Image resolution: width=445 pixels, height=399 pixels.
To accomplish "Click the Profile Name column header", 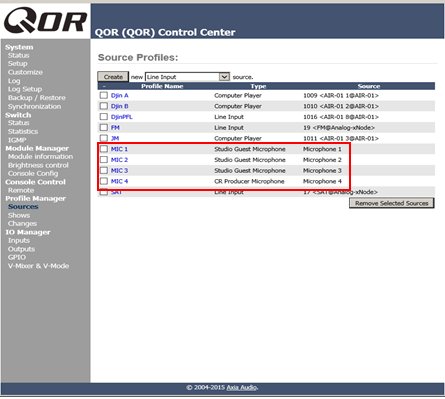I will click(x=162, y=86).
